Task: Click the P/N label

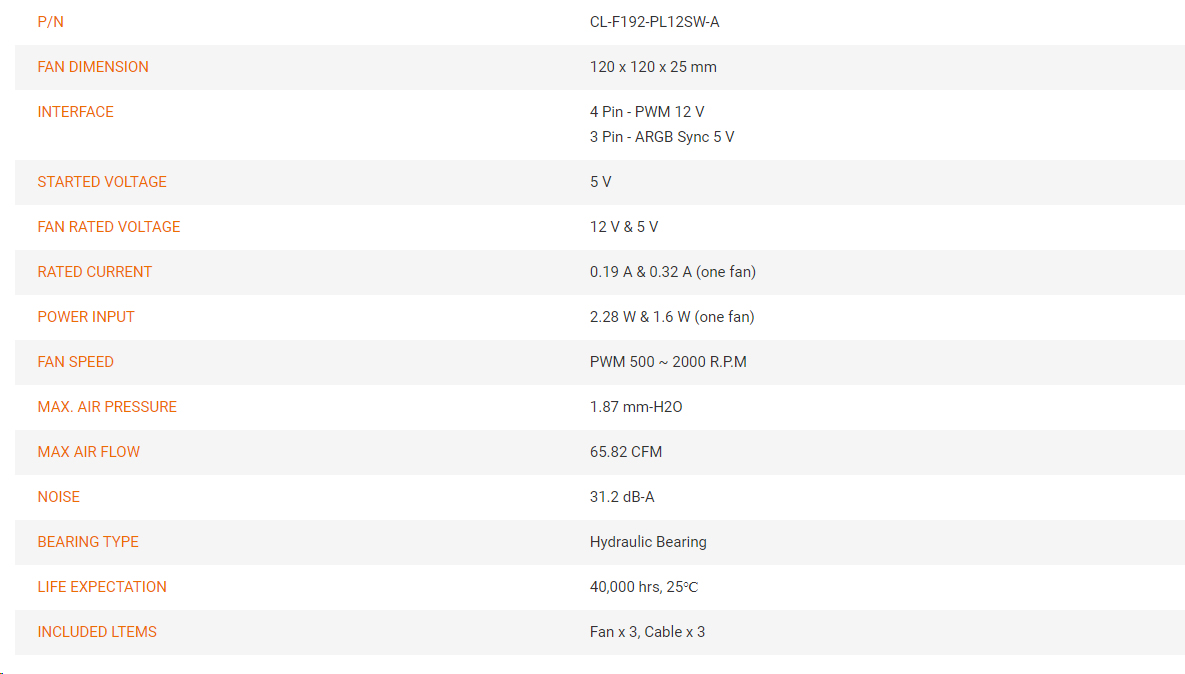Action: (51, 22)
